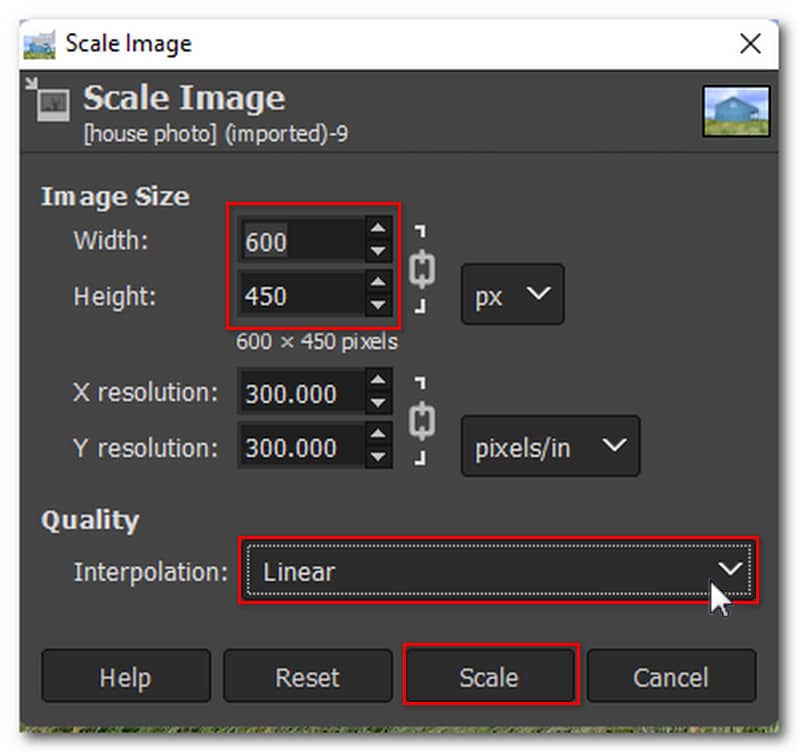Viewport: 800px width, 754px height.
Task: Click the 'Width:' label
Action: point(111,240)
